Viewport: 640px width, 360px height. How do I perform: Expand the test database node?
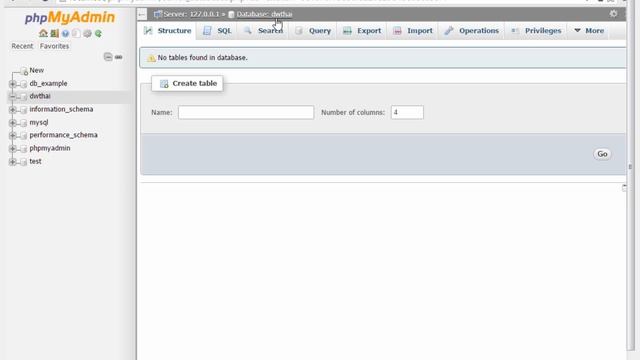(x=12, y=161)
